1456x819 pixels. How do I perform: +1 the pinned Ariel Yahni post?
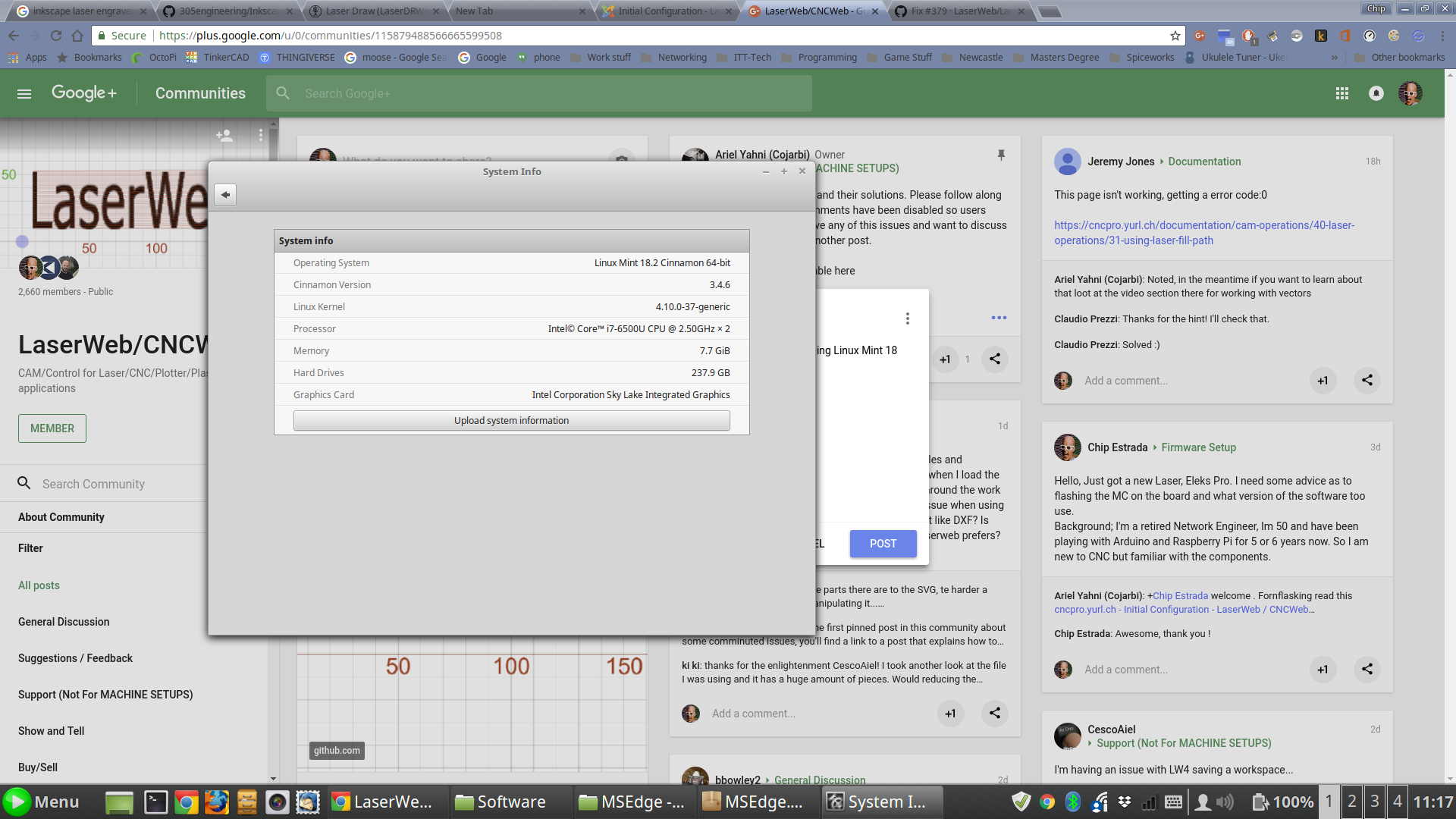tap(945, 359)
